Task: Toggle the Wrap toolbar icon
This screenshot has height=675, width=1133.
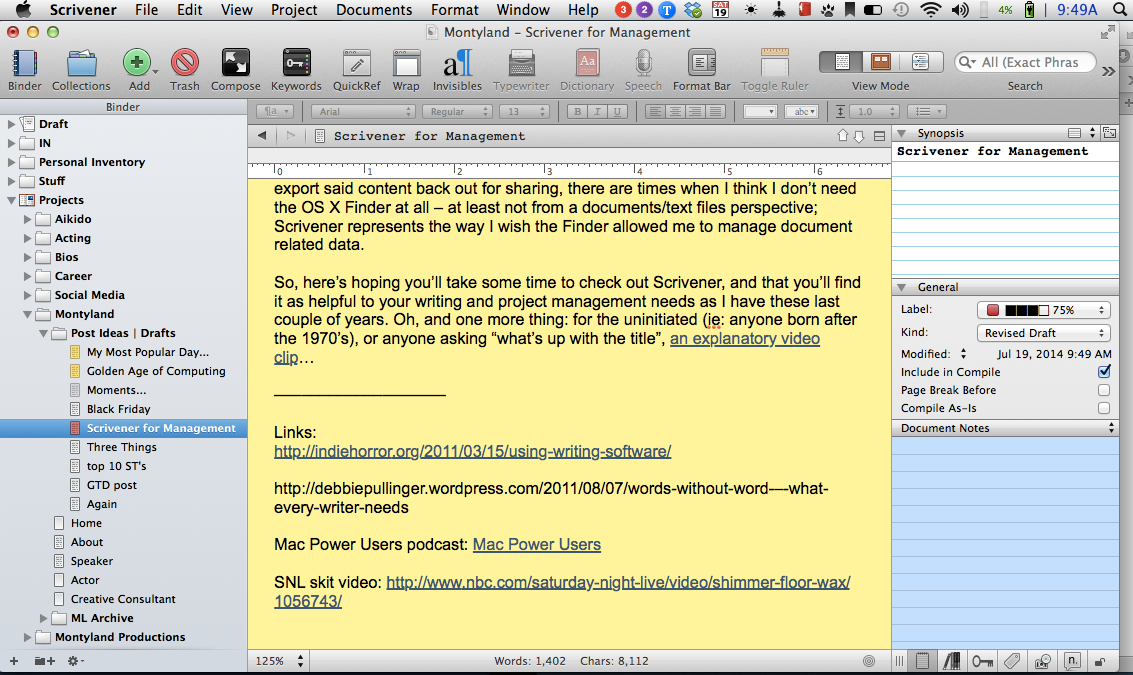Action: 406,63
